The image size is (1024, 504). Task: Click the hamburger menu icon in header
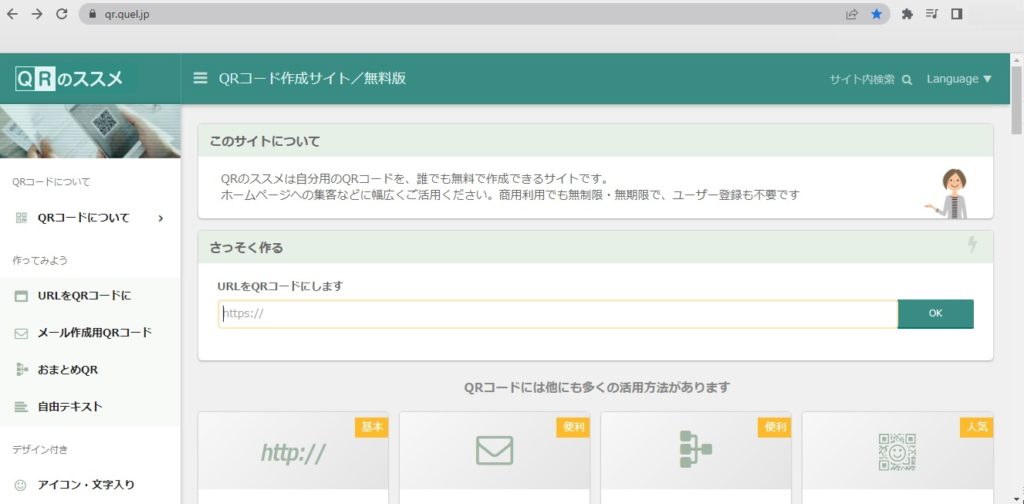coord(200,78)
